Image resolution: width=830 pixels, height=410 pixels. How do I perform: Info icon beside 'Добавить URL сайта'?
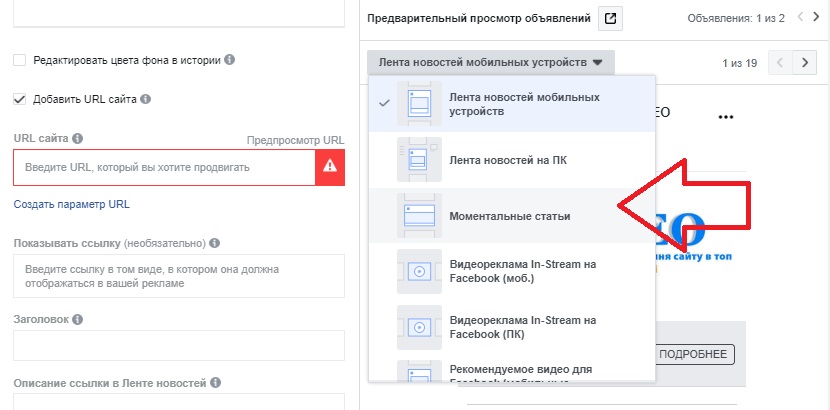(x=146, y=99)
